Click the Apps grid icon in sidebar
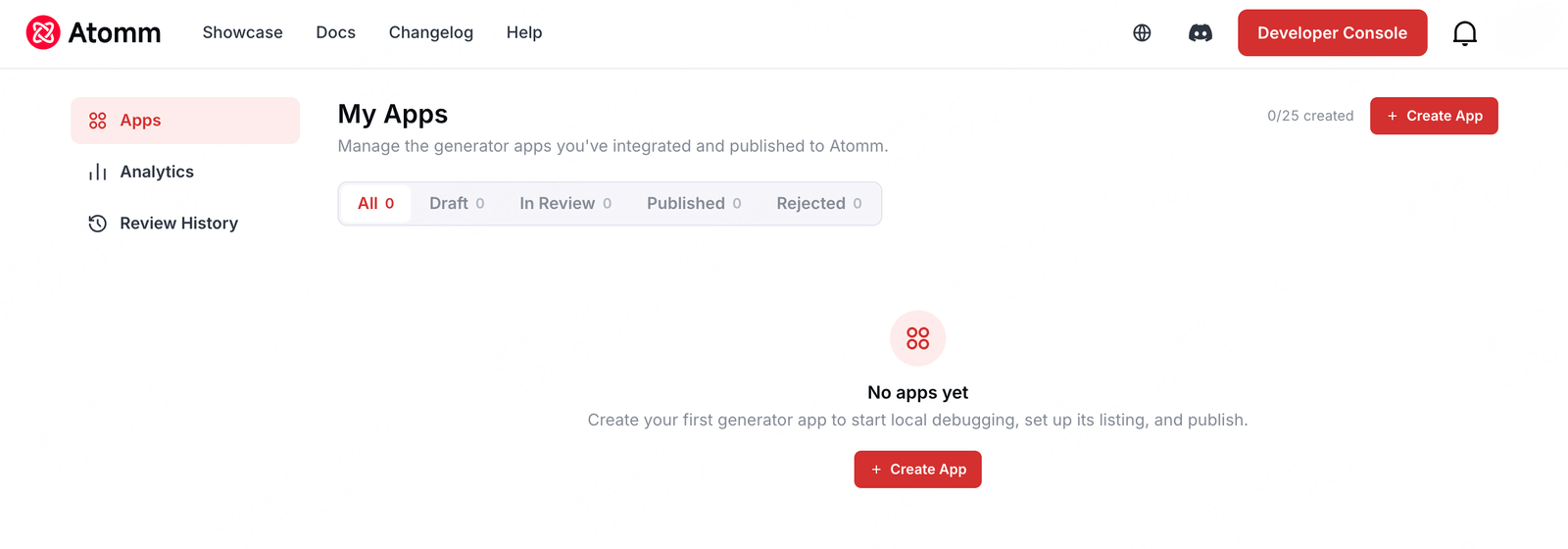This screenshot has width=1568, height=549. [98, 121]
